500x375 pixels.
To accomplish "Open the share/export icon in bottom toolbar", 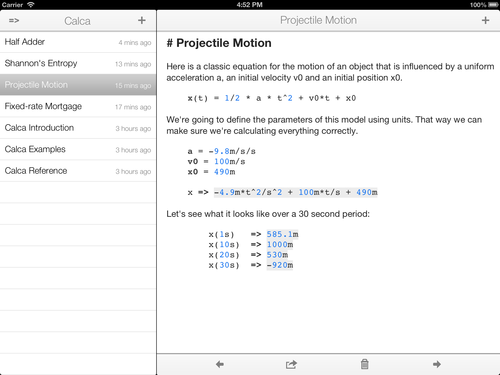I will coord(291,364).
